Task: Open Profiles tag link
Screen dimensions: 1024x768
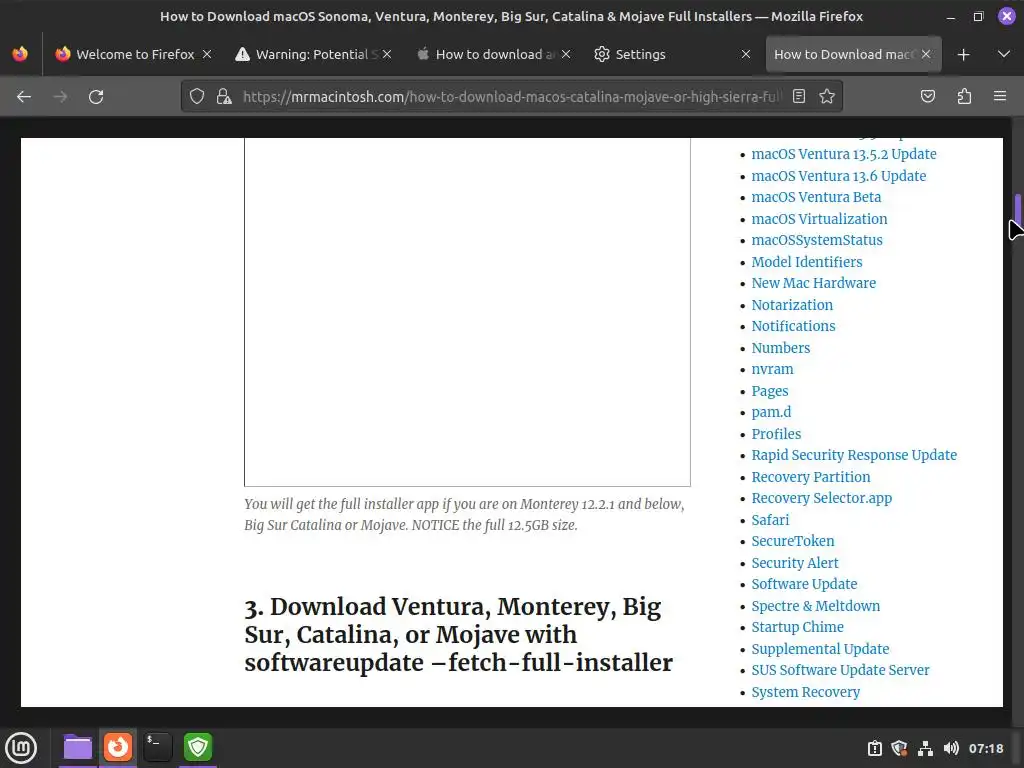Action: (x=776, y=434)
